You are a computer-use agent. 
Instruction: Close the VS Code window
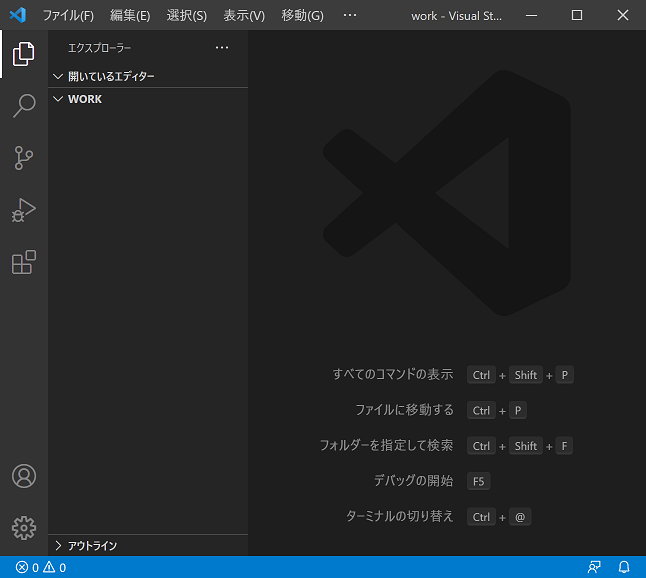(623, 15)
